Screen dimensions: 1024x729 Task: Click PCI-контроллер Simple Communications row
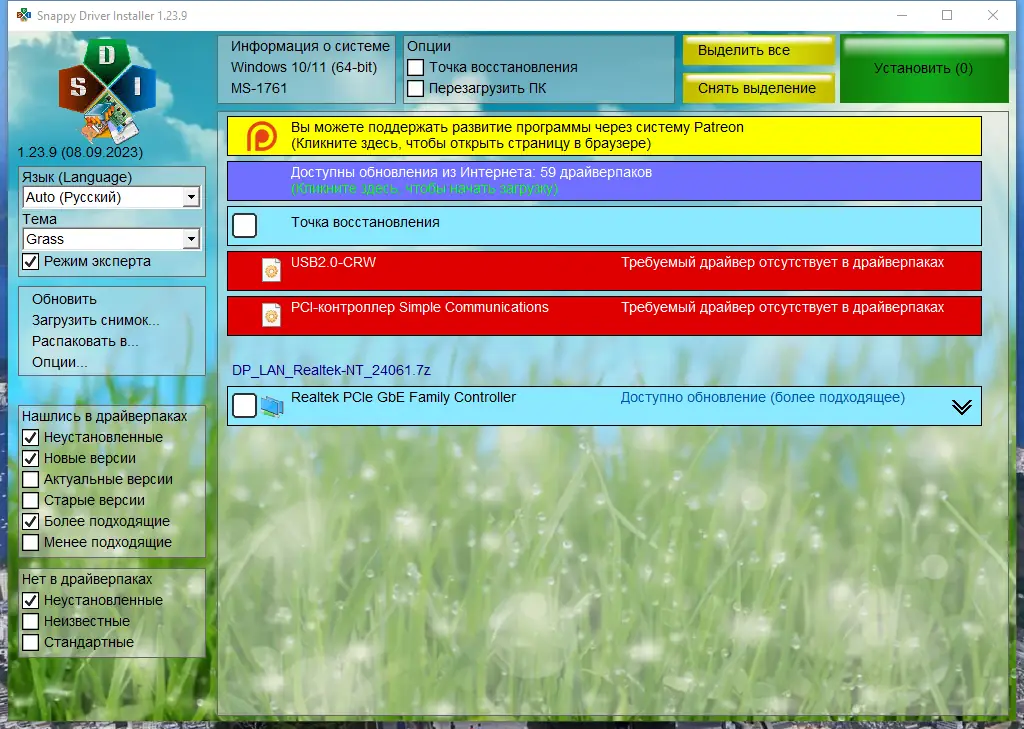(x=604, y=316)
